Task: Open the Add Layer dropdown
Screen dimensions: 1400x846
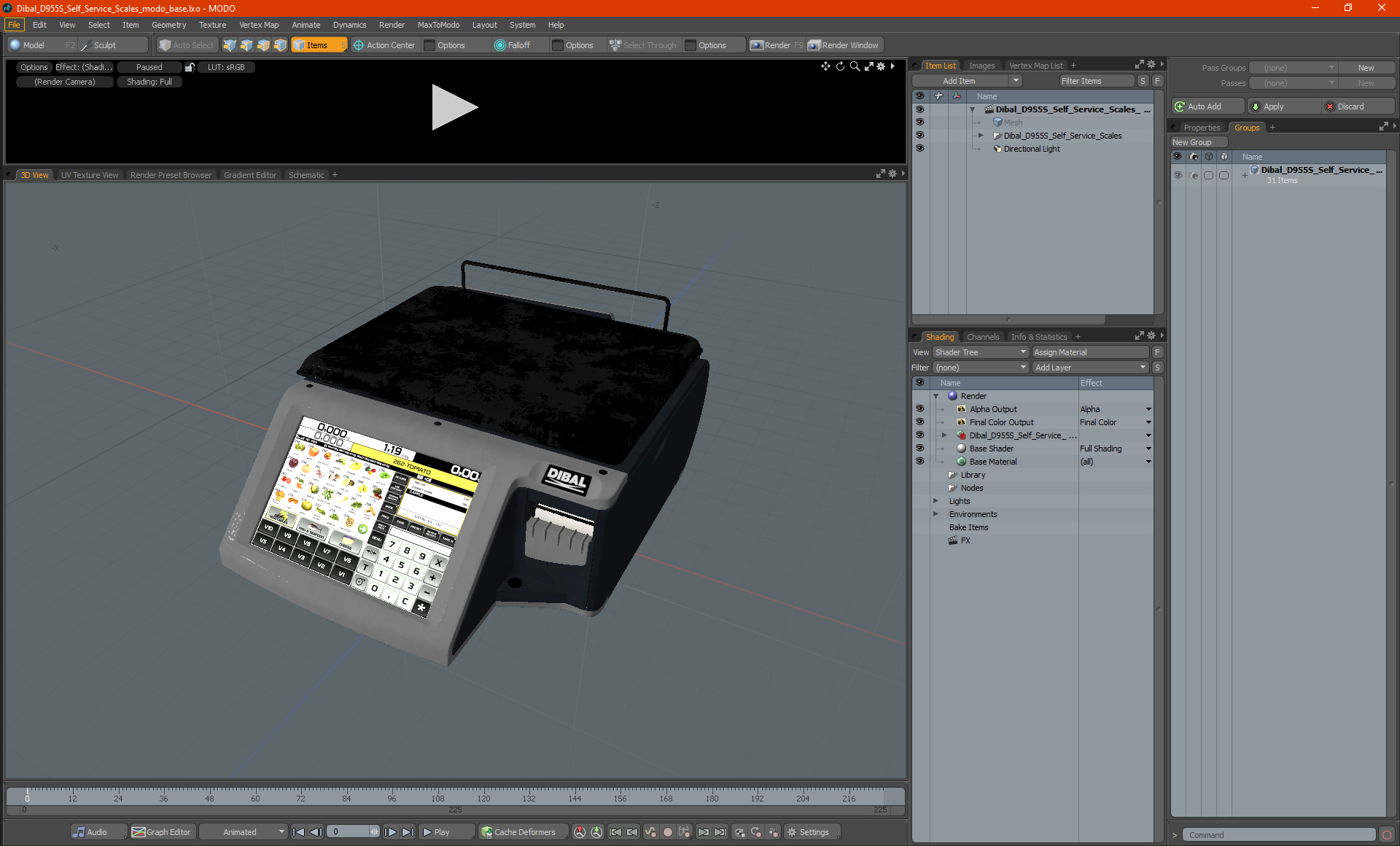Action: [x=1090, y=368]
